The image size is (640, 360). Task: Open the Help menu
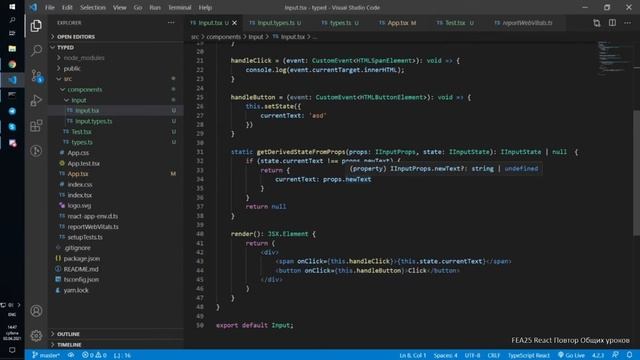[205, 7]
